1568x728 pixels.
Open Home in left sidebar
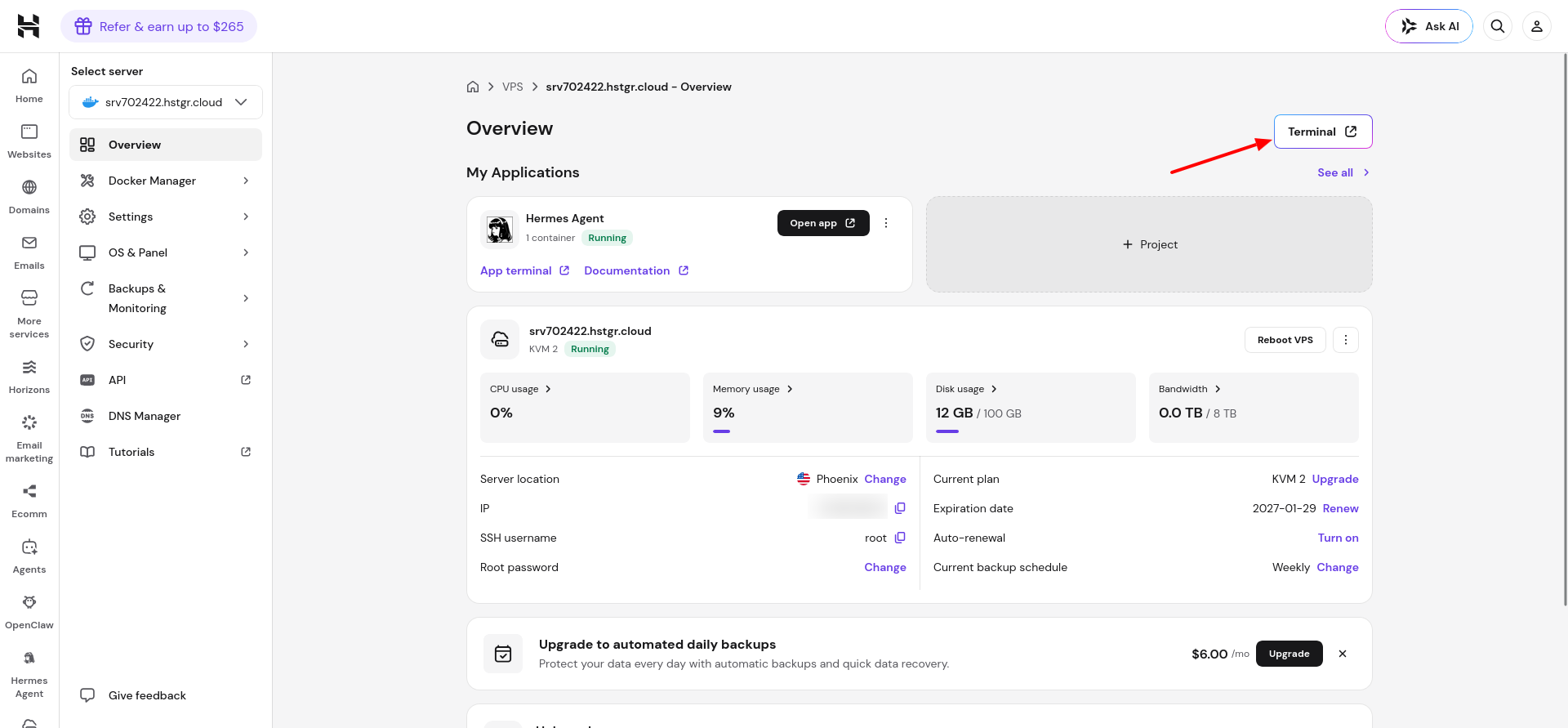click(x=29, y=86)
